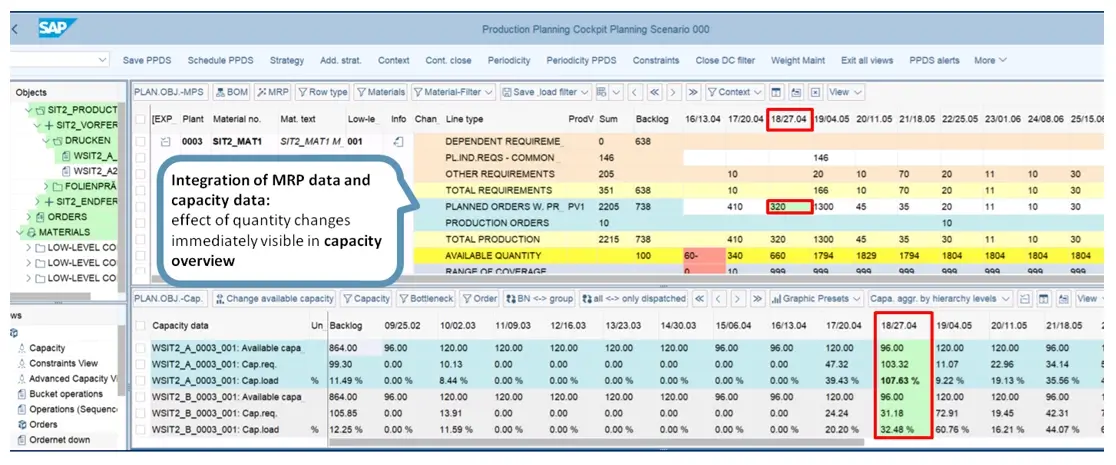
Task: Open the Save load filter dropdown
Action: 546,93
